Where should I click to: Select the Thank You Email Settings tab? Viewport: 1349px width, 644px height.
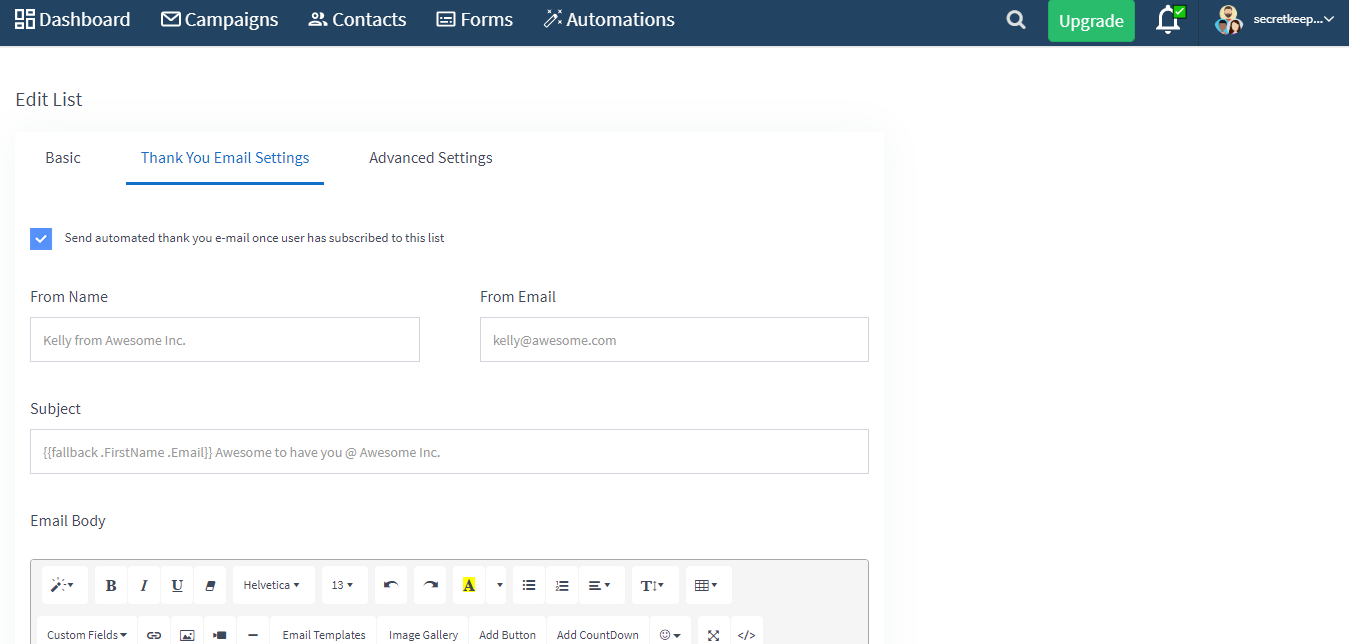point(225,158)
